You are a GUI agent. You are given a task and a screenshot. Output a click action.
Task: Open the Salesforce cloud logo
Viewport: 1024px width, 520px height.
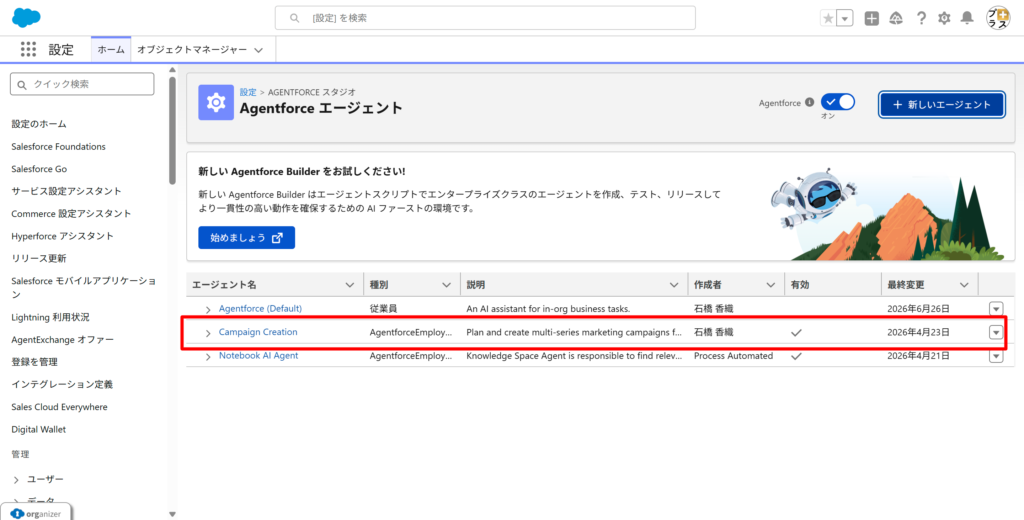point(26,18)
